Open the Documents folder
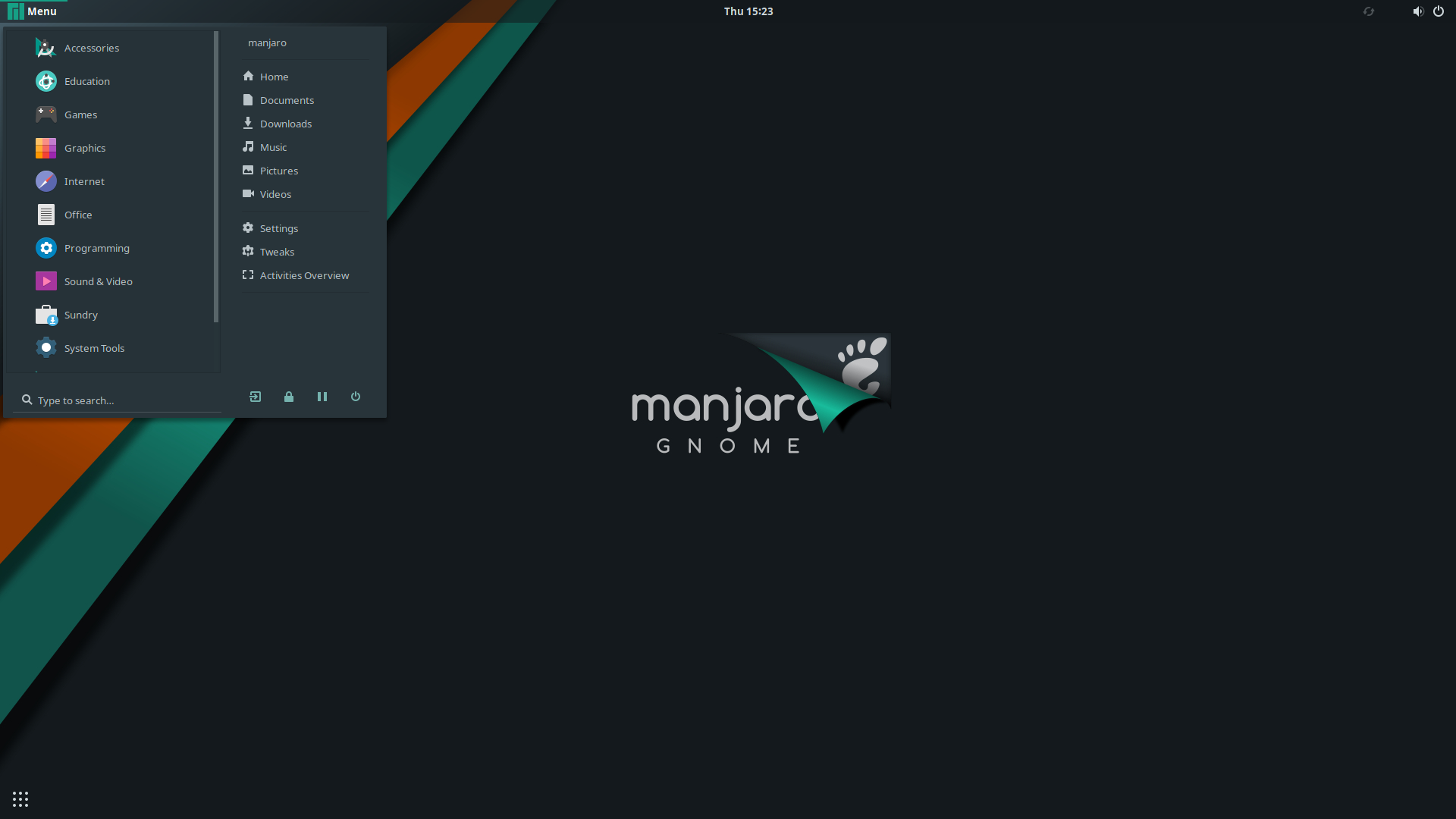Viewport: 1456px width, 819px height. click(286, 99)
